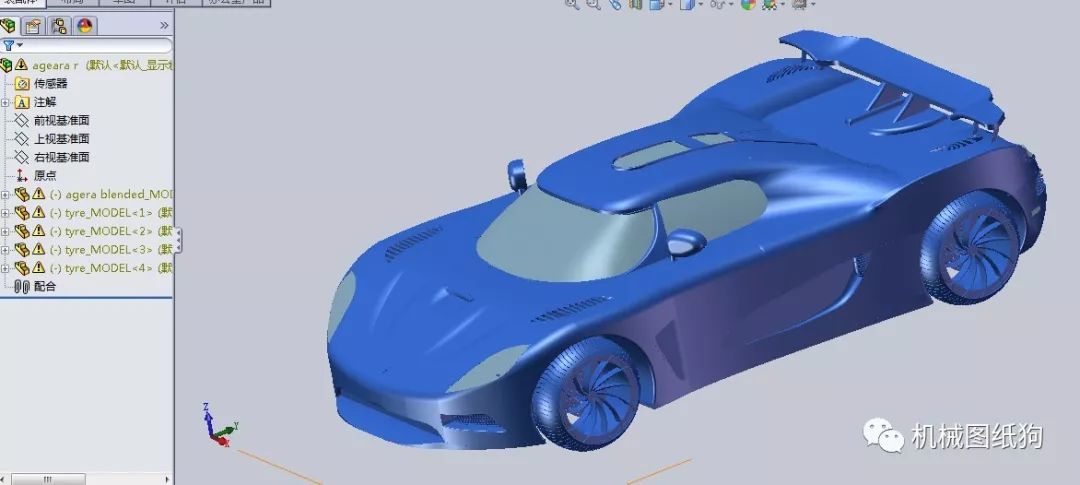
Task: Click the 右视基准面 plane icon
Action: click(22, 157)
